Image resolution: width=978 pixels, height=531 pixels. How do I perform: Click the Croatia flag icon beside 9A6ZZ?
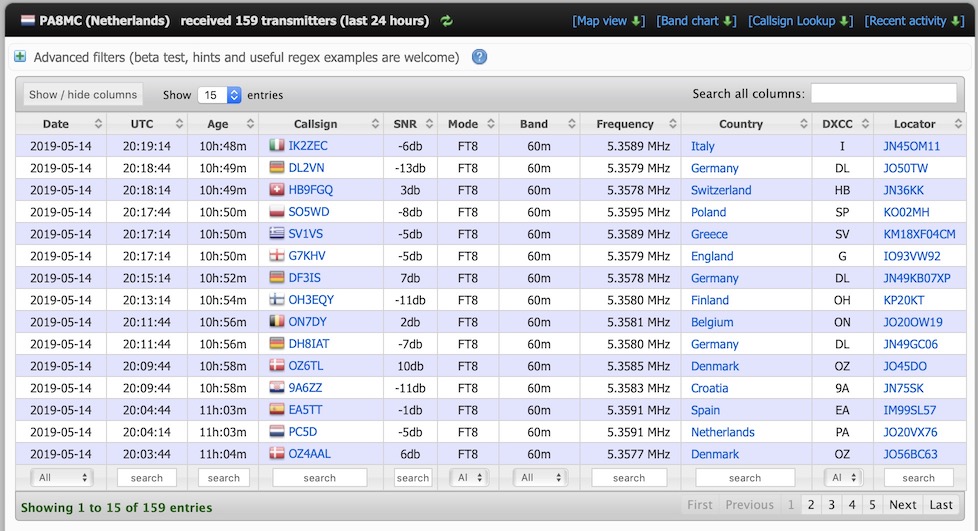[277, 388]
